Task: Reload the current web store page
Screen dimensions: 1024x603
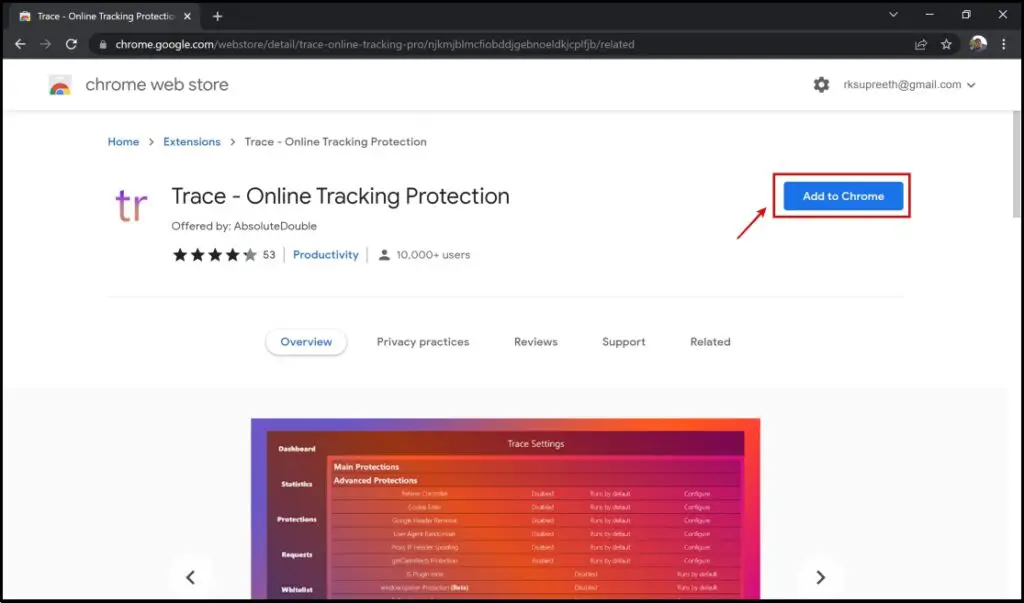Action: [71, 44]
